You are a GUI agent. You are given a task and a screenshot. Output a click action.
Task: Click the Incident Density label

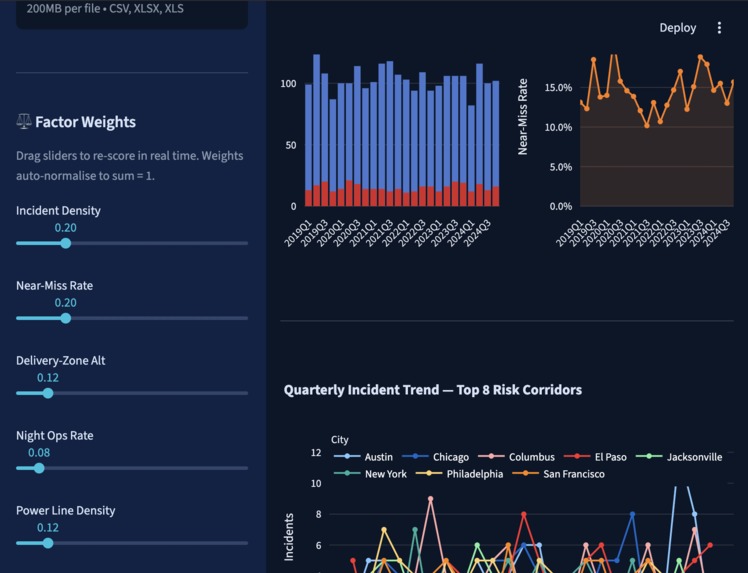pos(58,210)
